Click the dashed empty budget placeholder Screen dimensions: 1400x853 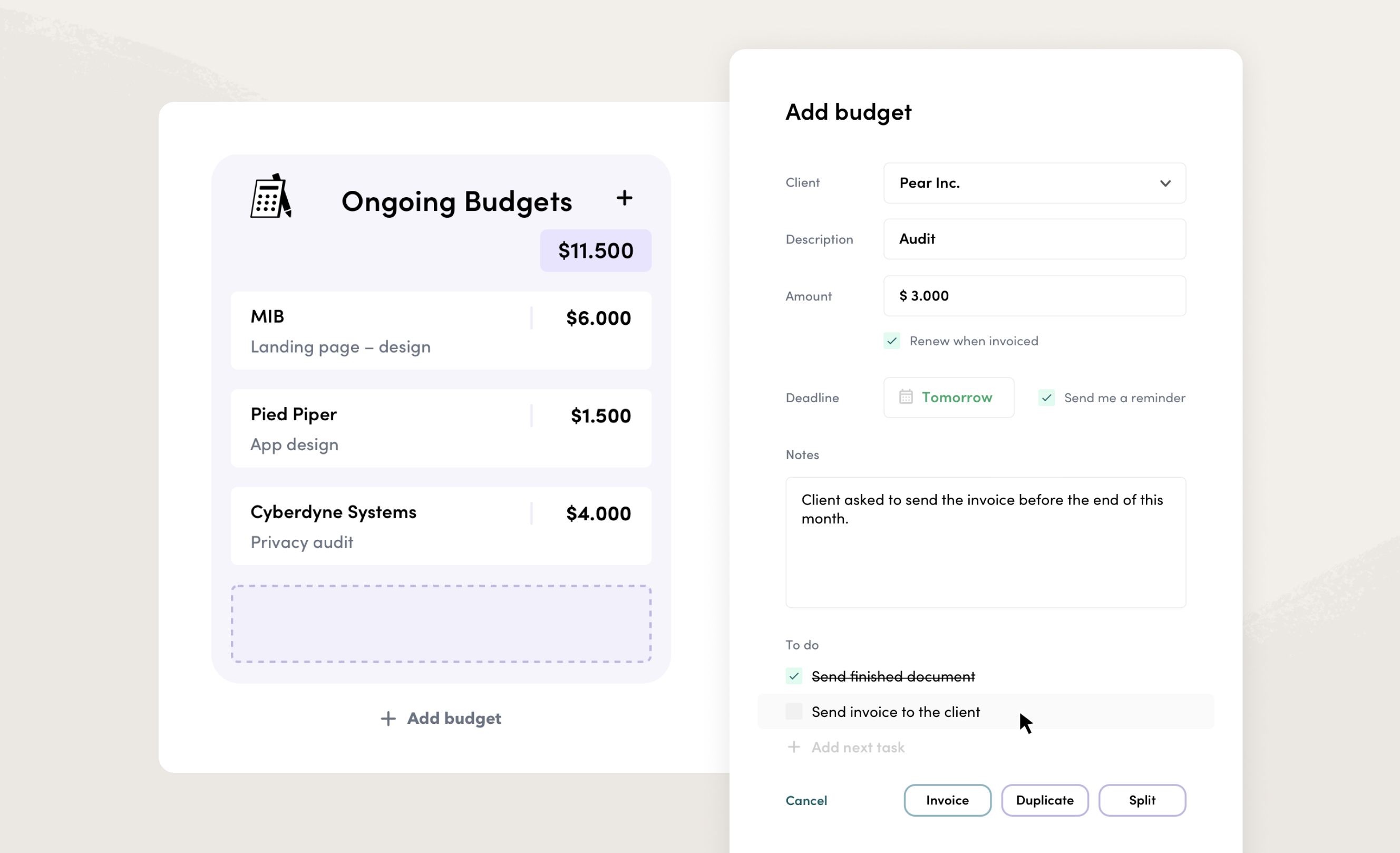pos(441,624)
